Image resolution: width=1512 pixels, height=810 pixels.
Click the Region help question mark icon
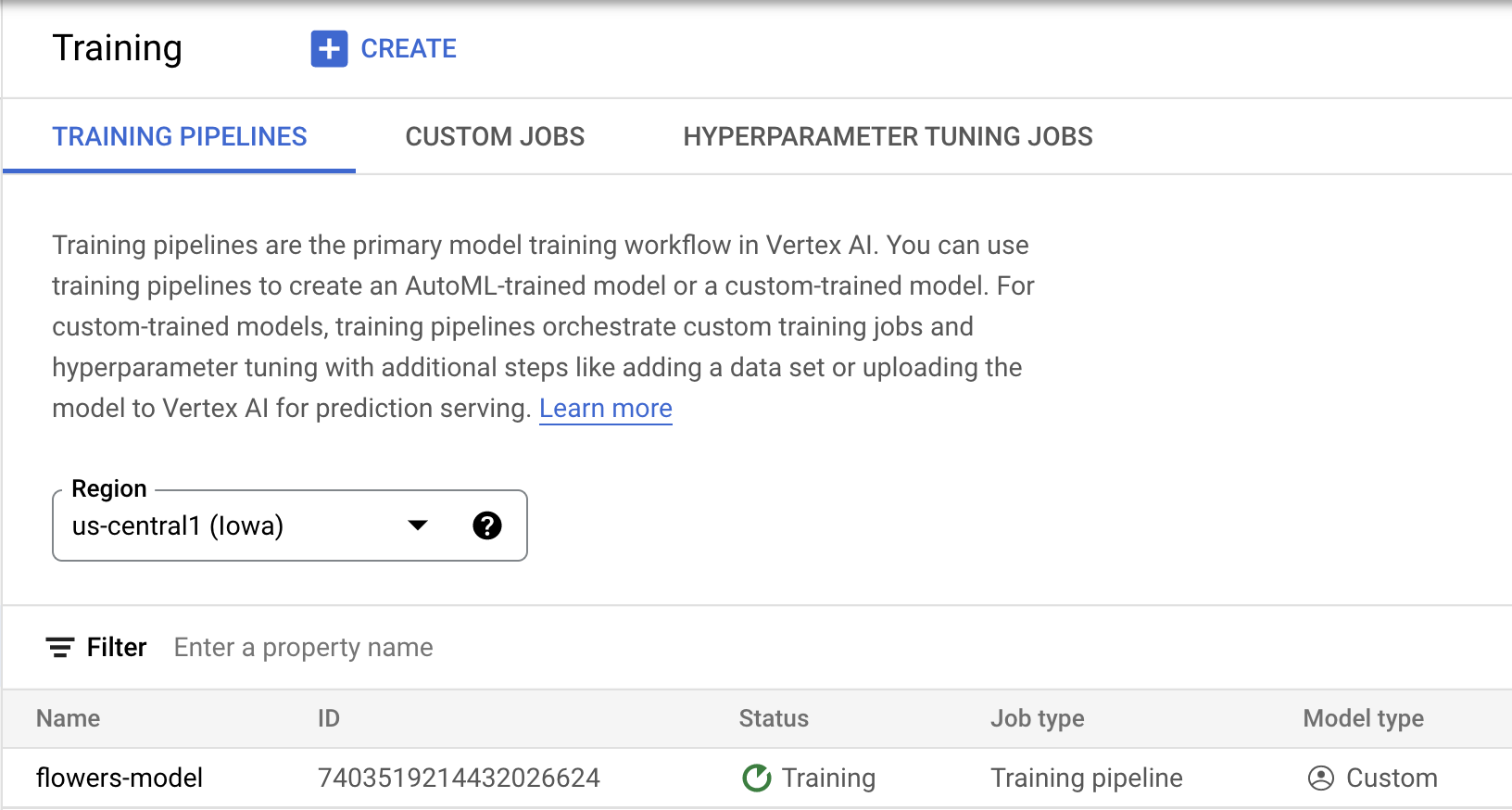click(486, 525)
